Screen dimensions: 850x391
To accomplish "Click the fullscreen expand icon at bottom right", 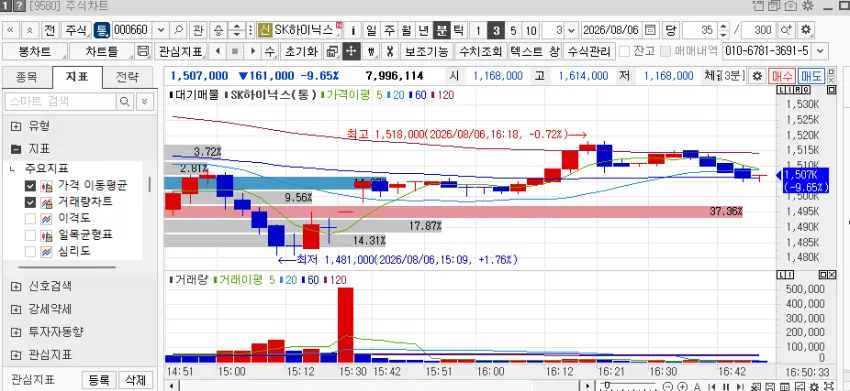I will [x=828, y=386].
